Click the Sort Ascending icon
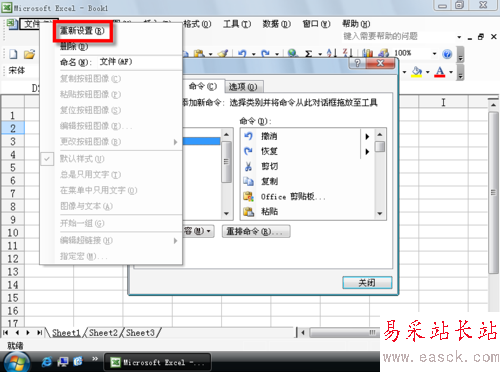The height and width of the screenshot is (372, 500). coord(332,53)
